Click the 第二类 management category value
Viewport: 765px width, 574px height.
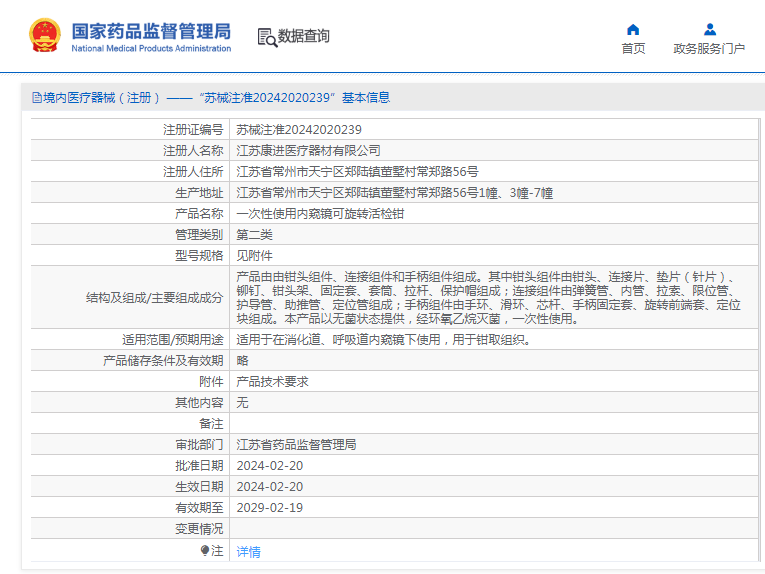click(x=254, y=235)
